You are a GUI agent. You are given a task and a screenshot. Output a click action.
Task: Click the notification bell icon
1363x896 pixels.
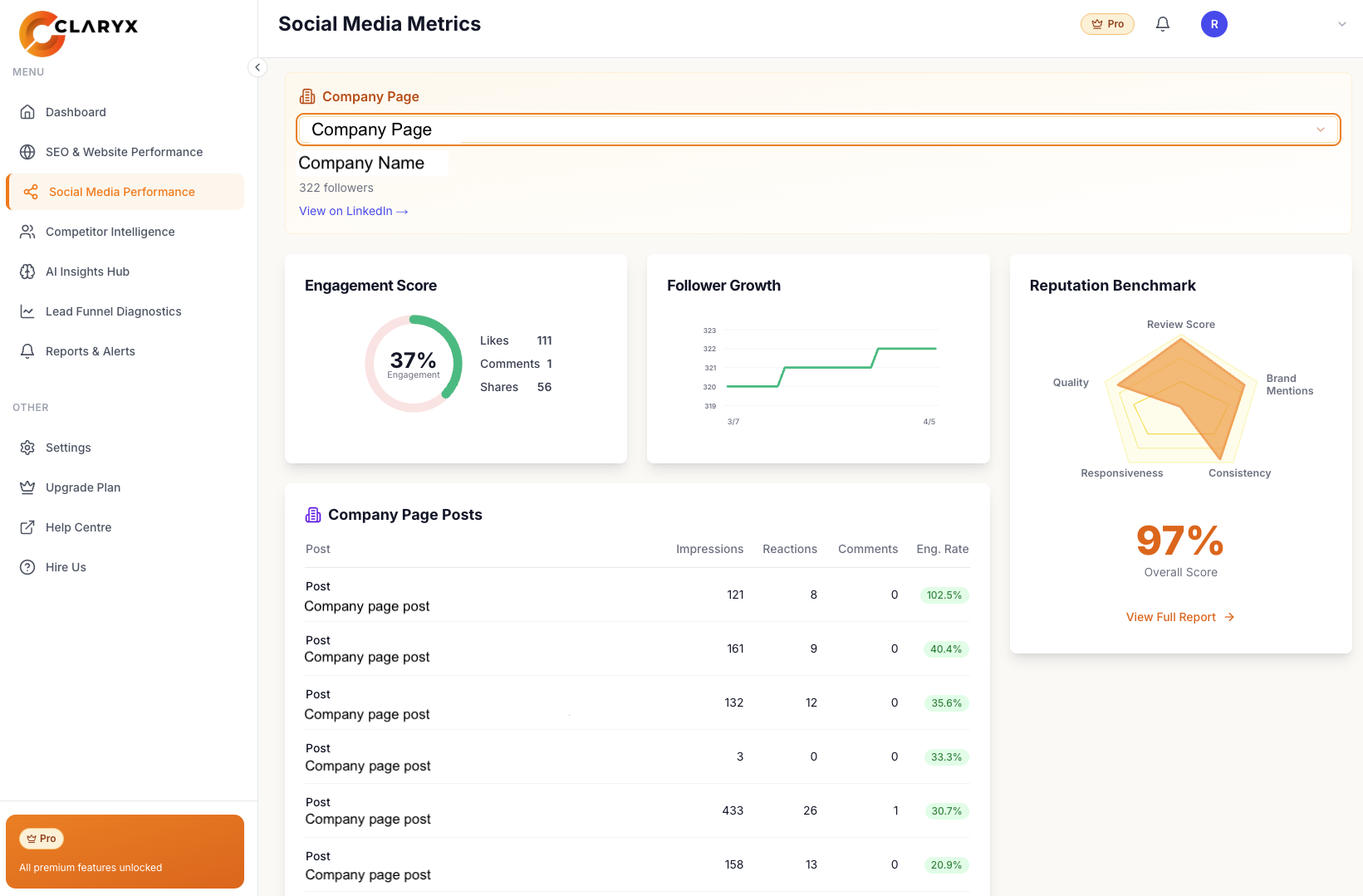point(1163,24)
